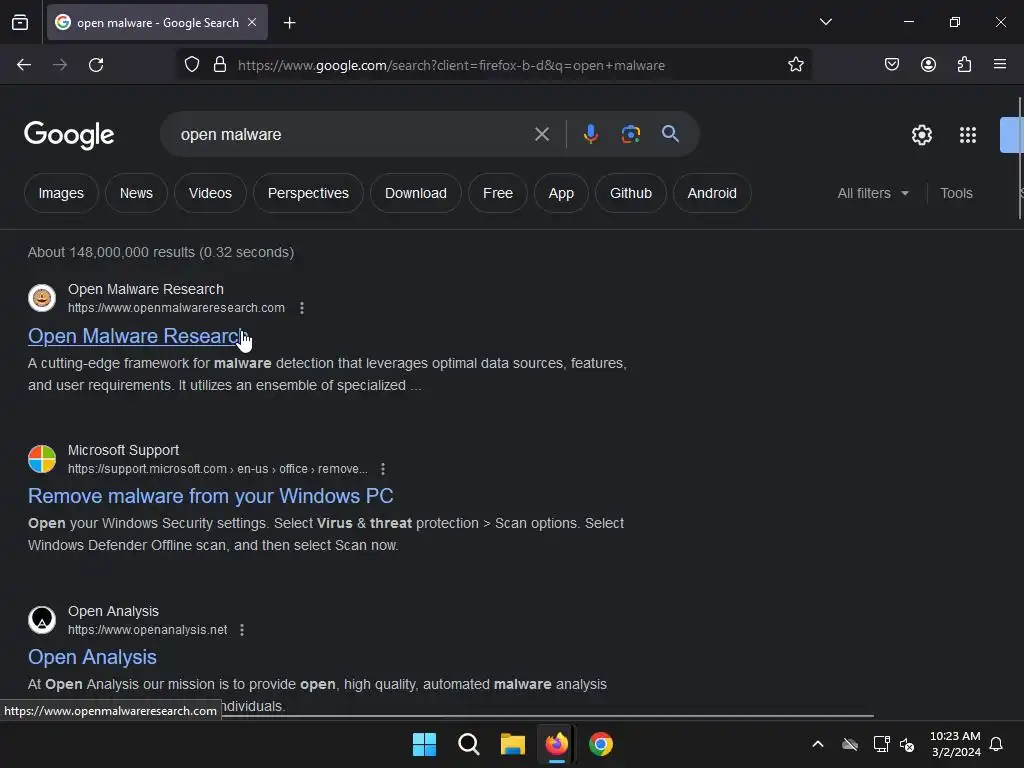Select the Android filter chip
Image resolution: width=1024 pixels, height=768 pixels.
coord(712,193)
